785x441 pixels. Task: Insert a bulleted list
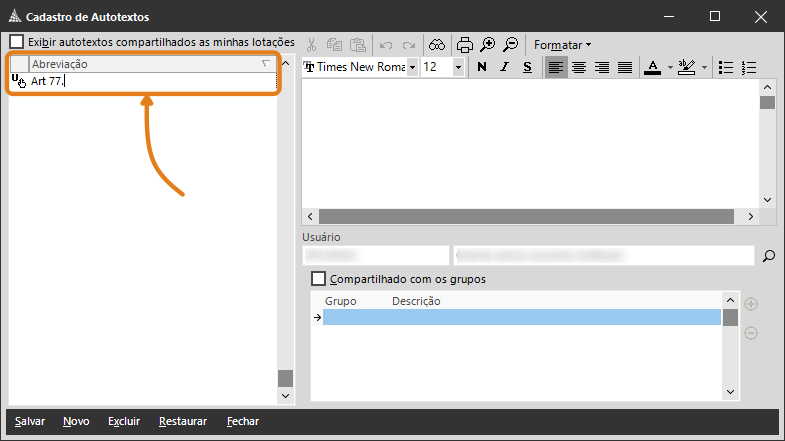click(x=727, y=67)
